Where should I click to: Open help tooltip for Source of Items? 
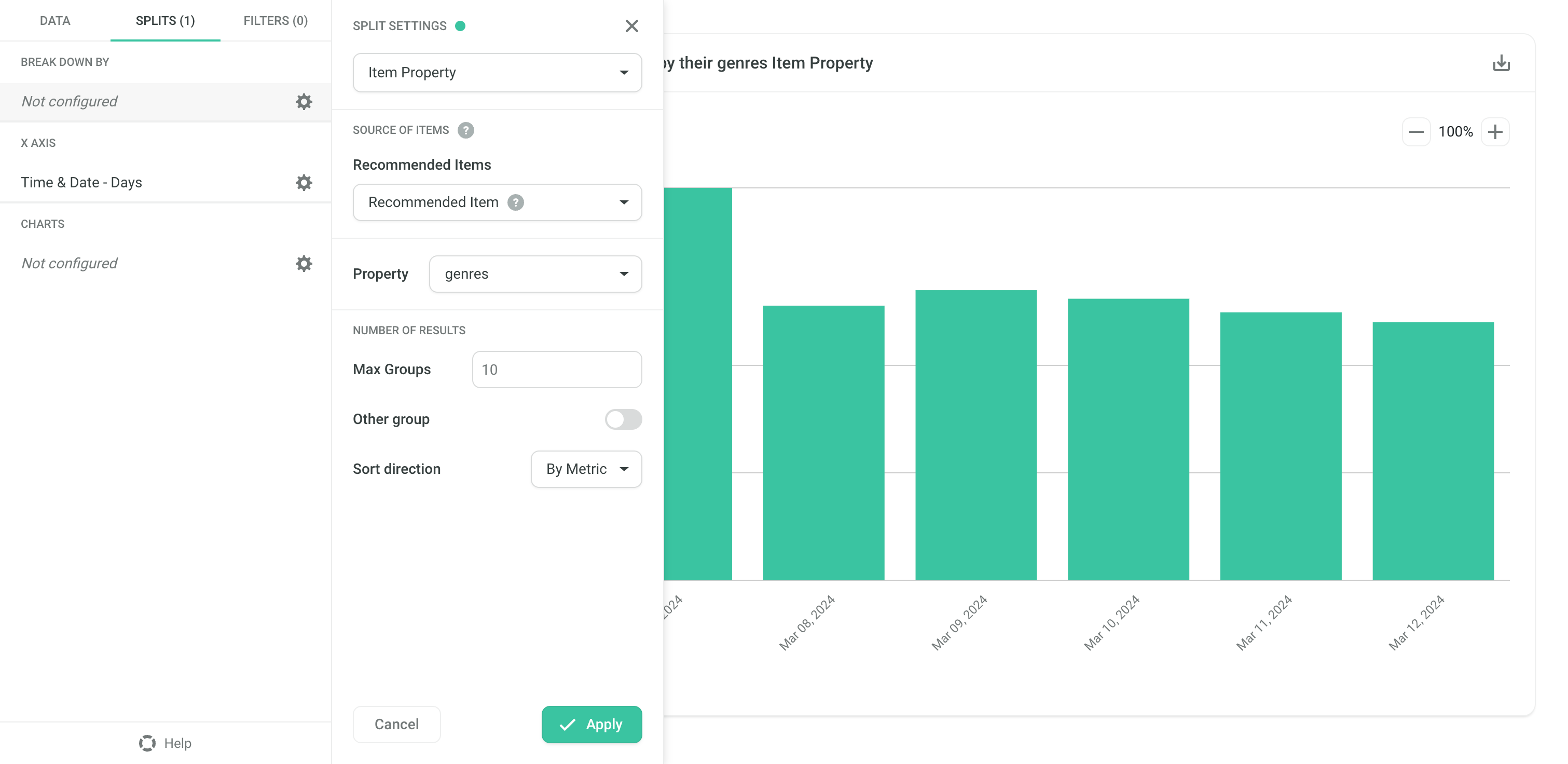tap(465, 130)
